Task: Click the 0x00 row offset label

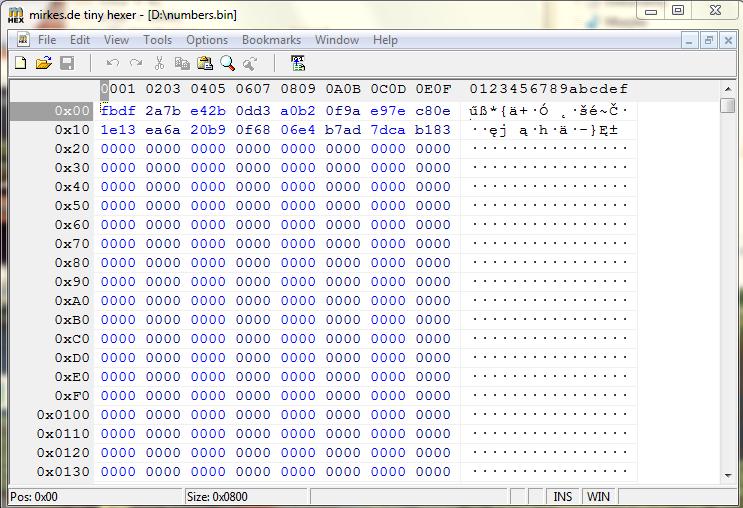Action: click(x=72, y=111)
